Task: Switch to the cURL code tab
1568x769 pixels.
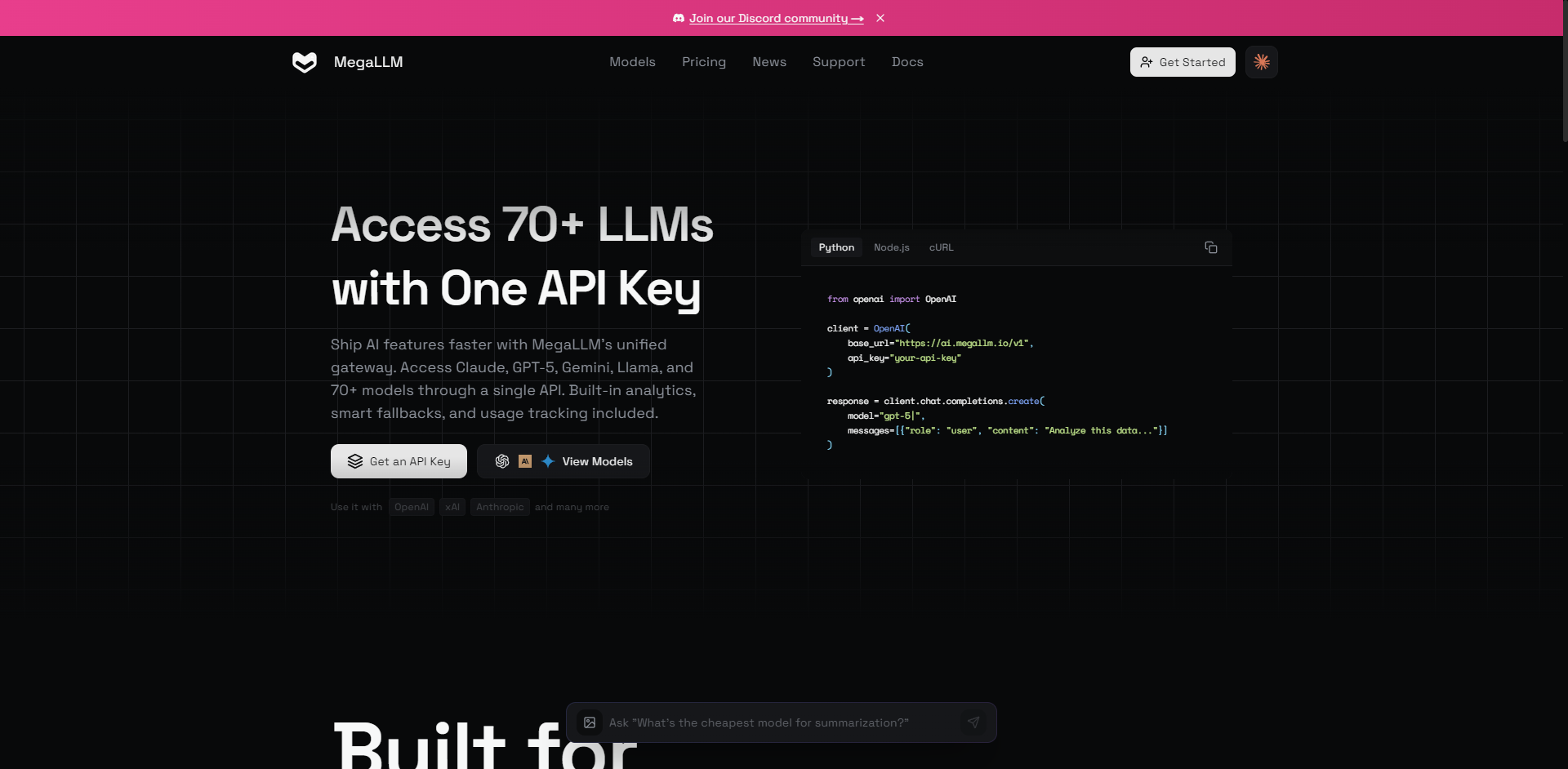Action: pyautogui.click(x=941, y=247)
